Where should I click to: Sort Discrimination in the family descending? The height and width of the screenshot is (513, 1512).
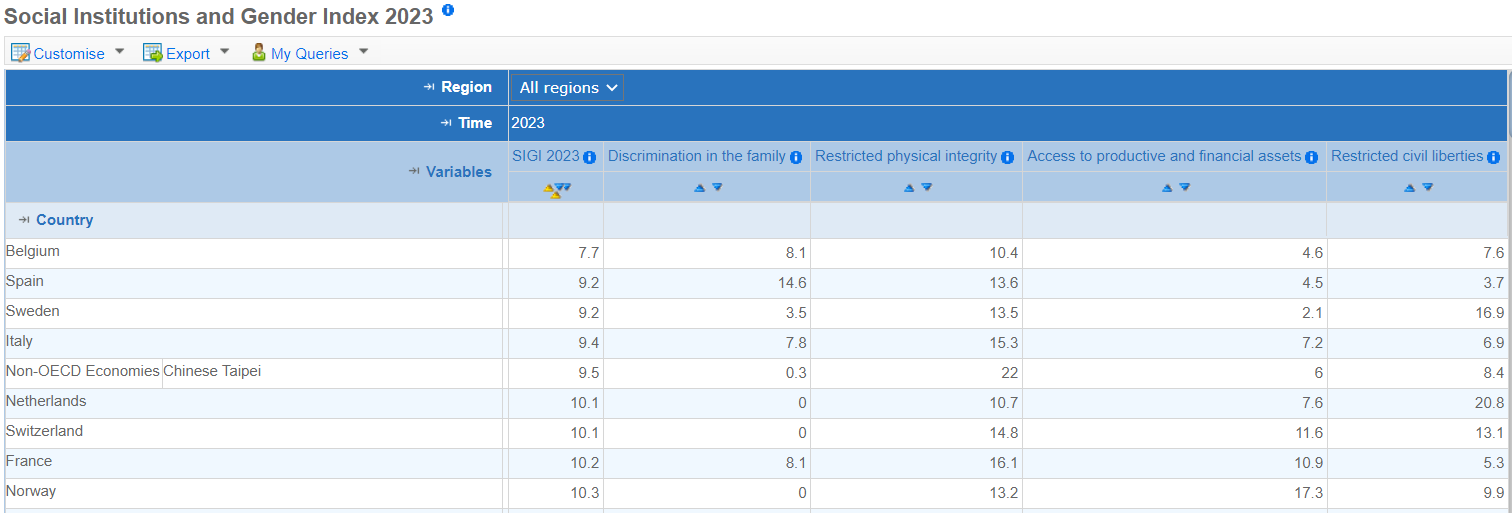coord(717,187)
